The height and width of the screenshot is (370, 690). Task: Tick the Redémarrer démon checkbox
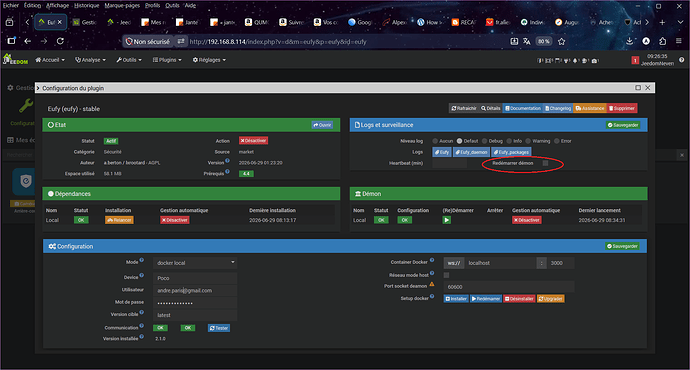click(545, 163)
